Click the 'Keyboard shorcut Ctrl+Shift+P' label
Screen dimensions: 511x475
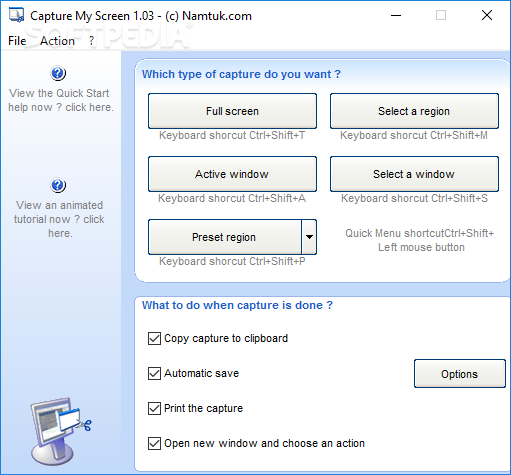pos(232,261)
